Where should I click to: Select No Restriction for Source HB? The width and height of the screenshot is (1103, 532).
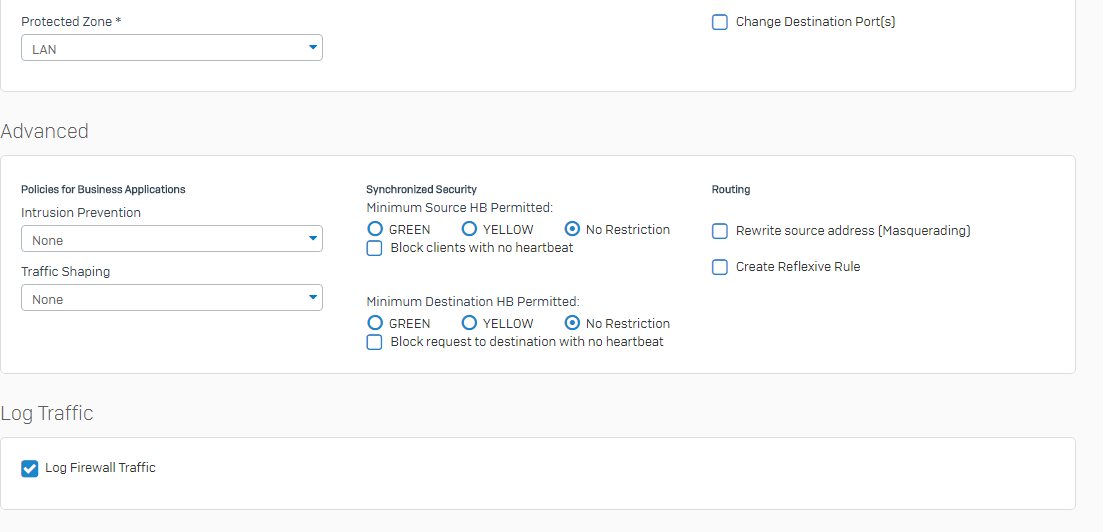click(x=573, y=229)
